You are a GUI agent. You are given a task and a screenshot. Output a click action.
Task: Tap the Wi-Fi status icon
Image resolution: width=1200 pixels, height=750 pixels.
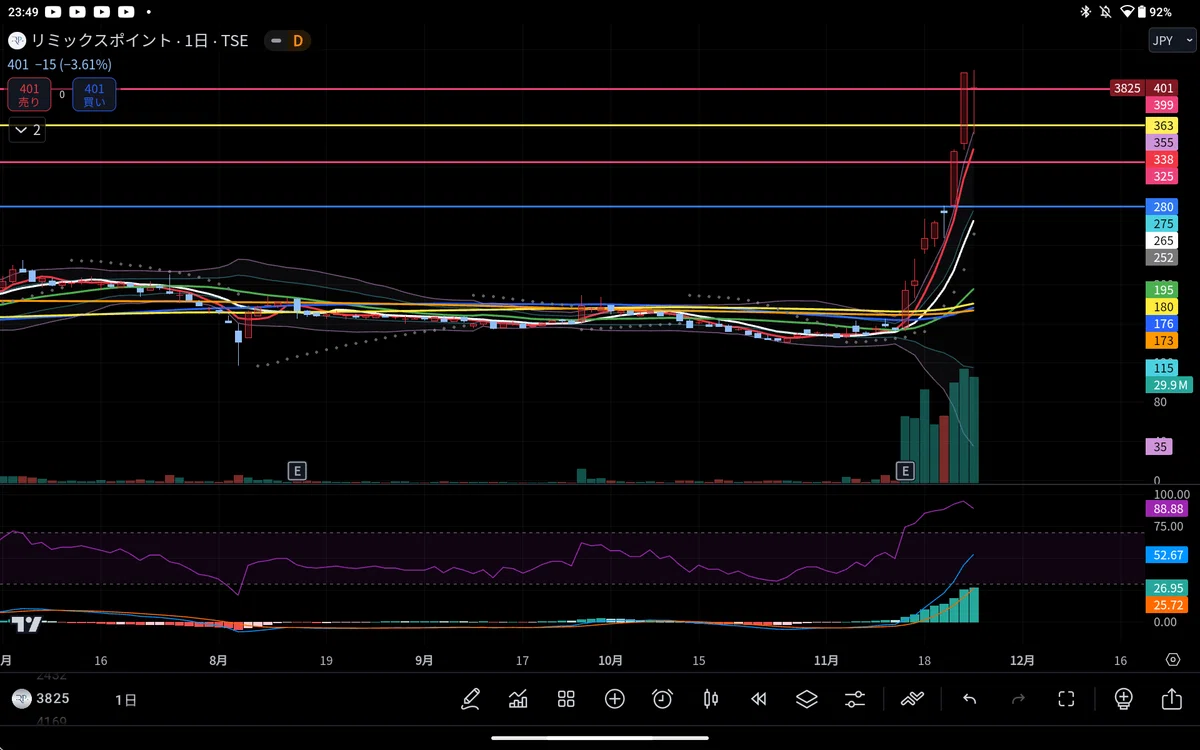pos(1128,12)
